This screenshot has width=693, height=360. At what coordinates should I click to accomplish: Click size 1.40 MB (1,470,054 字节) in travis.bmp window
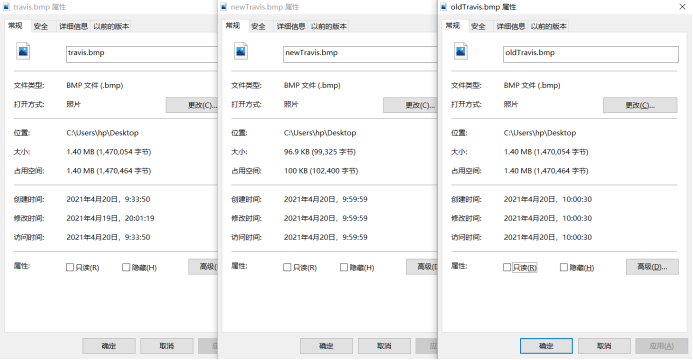pos(109,152)
